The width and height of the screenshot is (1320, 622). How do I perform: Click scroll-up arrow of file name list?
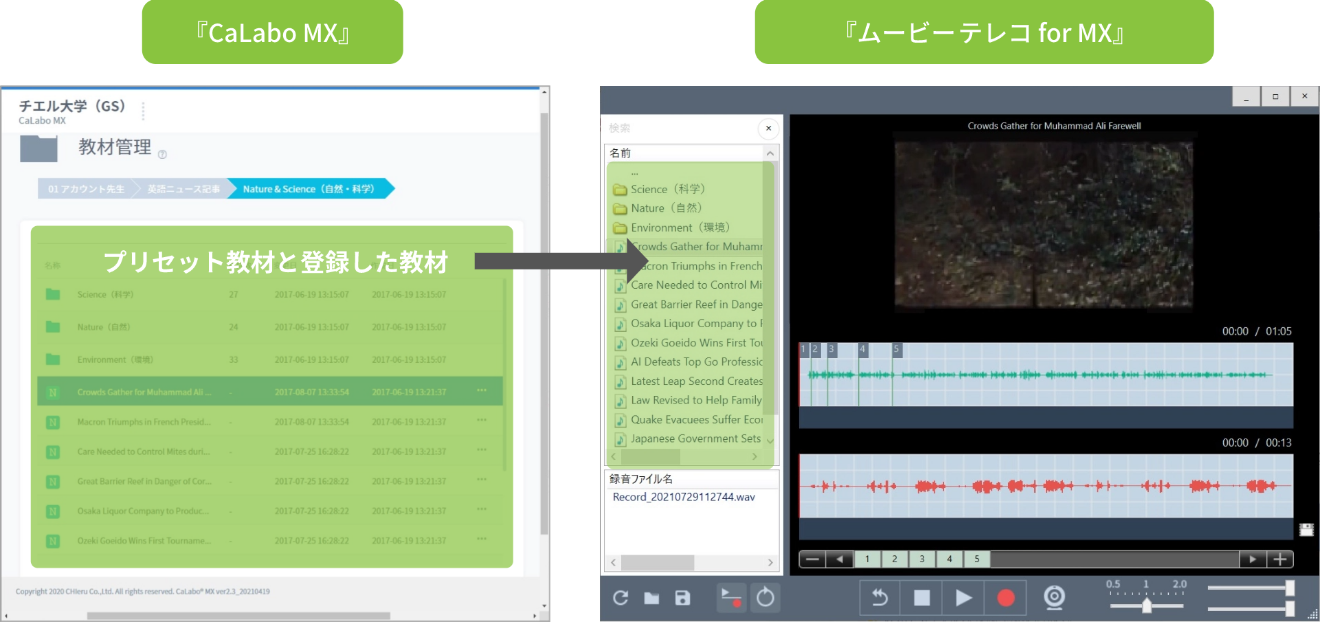click(770, 153)
